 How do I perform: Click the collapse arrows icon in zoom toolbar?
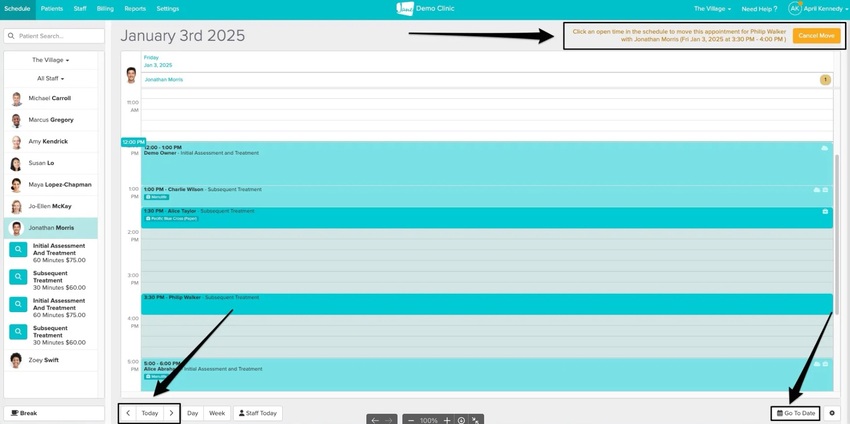pos(475,420)
